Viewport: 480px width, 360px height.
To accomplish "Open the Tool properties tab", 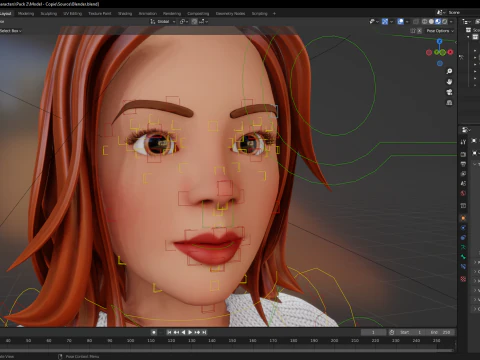I will point(463,142).
